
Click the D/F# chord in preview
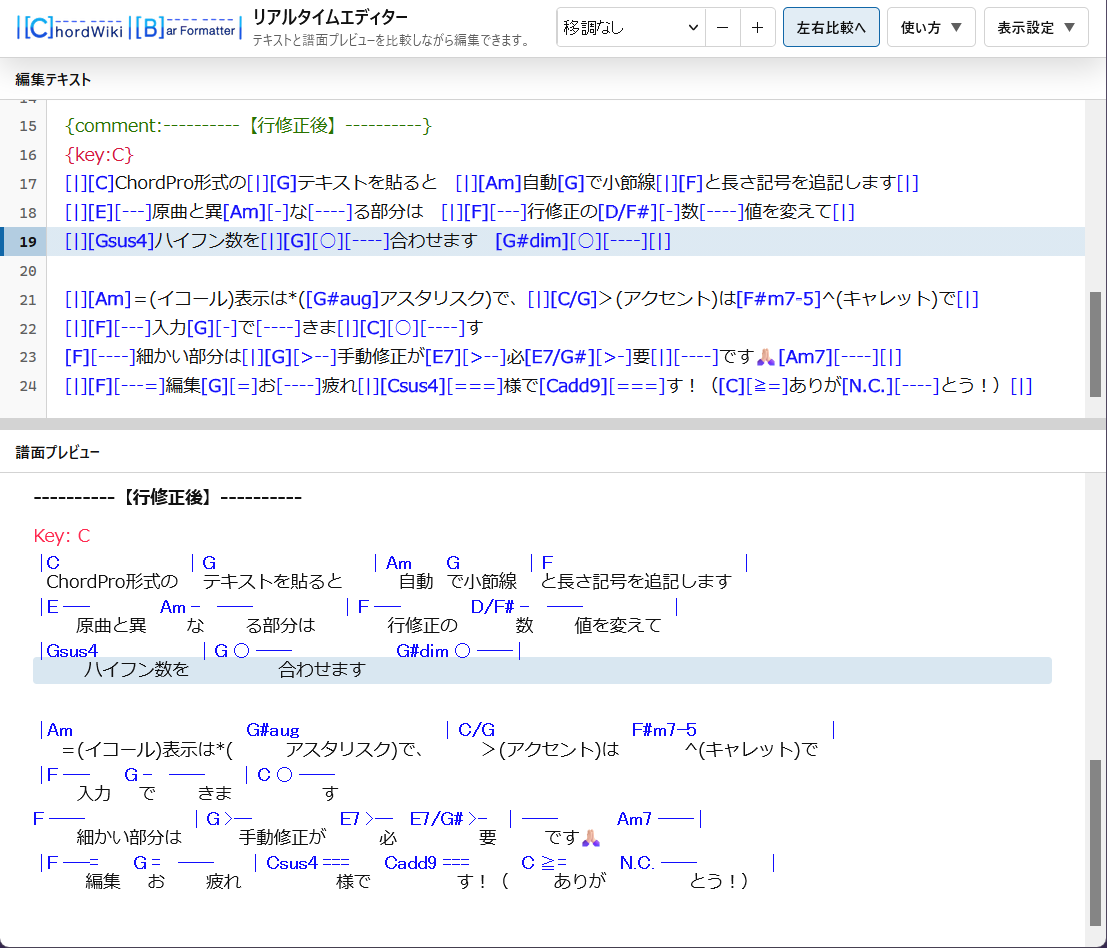493,607
